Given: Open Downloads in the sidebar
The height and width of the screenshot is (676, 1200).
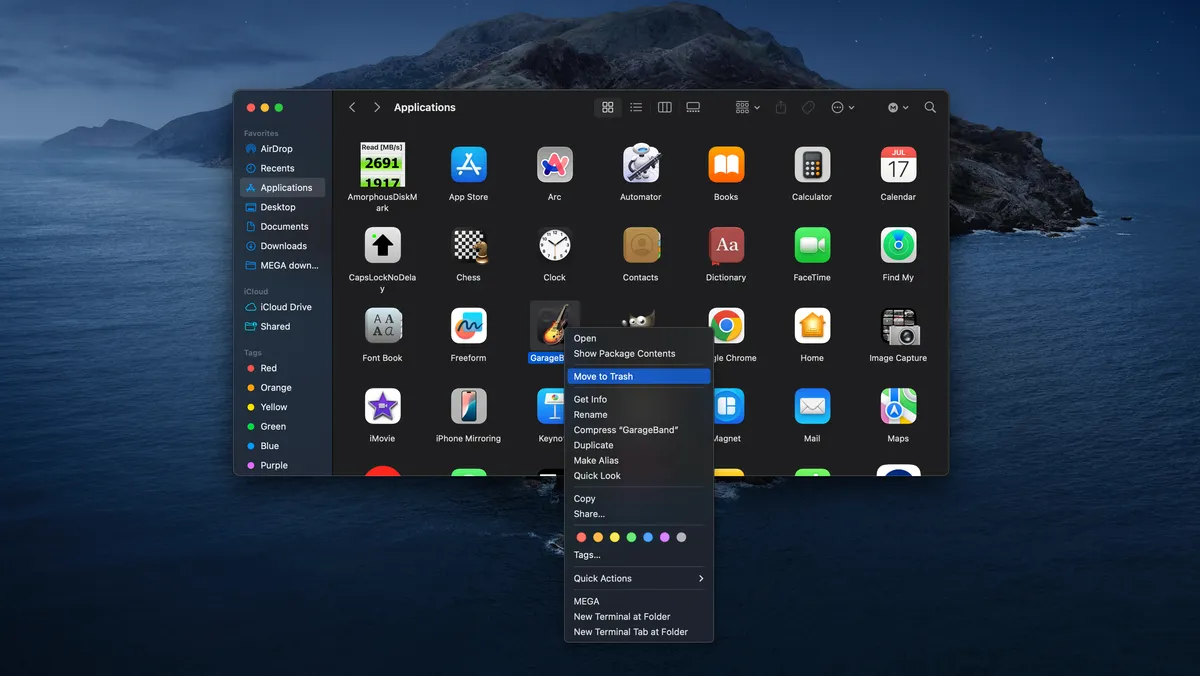Looking at the screenshot, I should tap(283, 246).
